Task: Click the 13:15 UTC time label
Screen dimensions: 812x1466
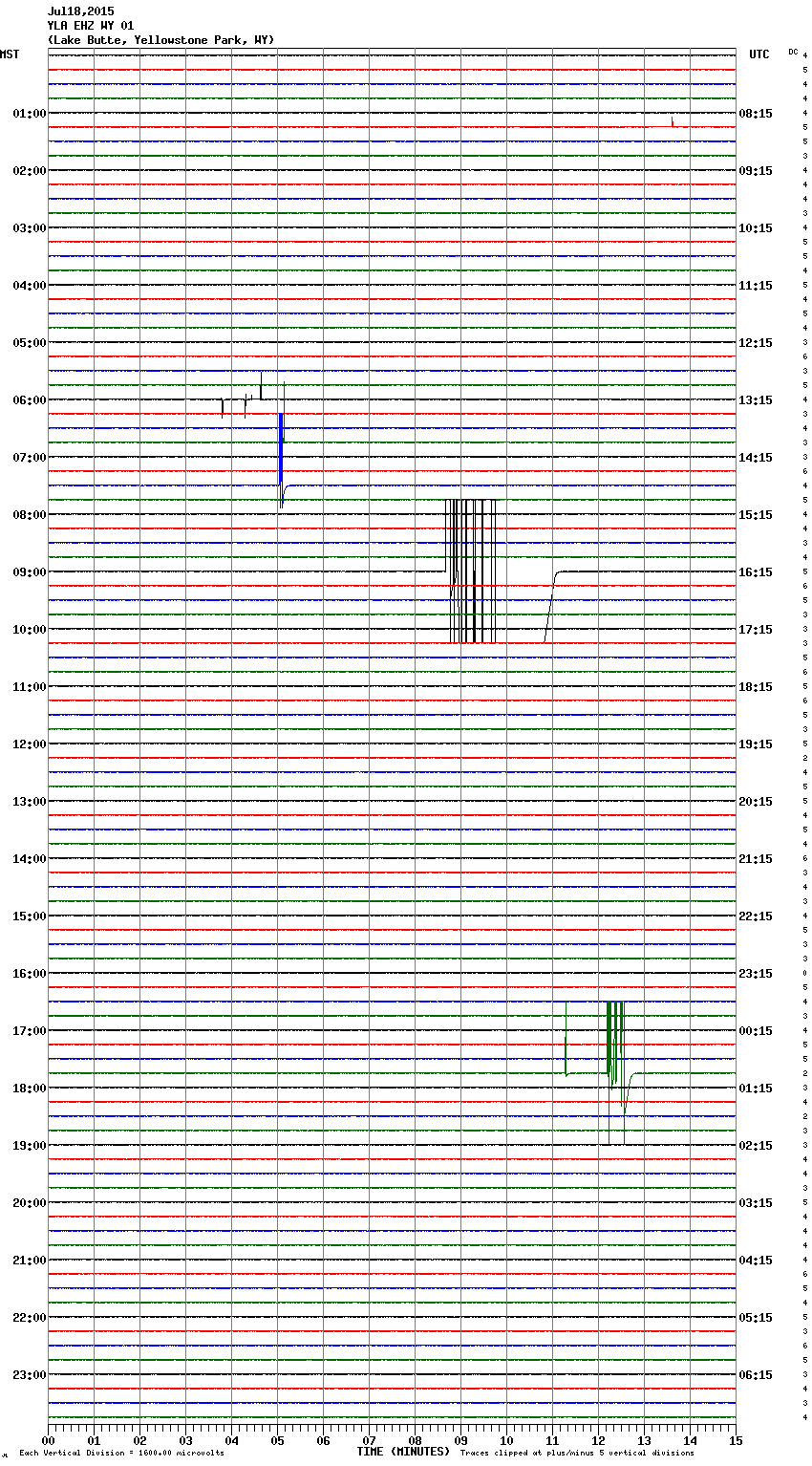Action: (756, 400)
